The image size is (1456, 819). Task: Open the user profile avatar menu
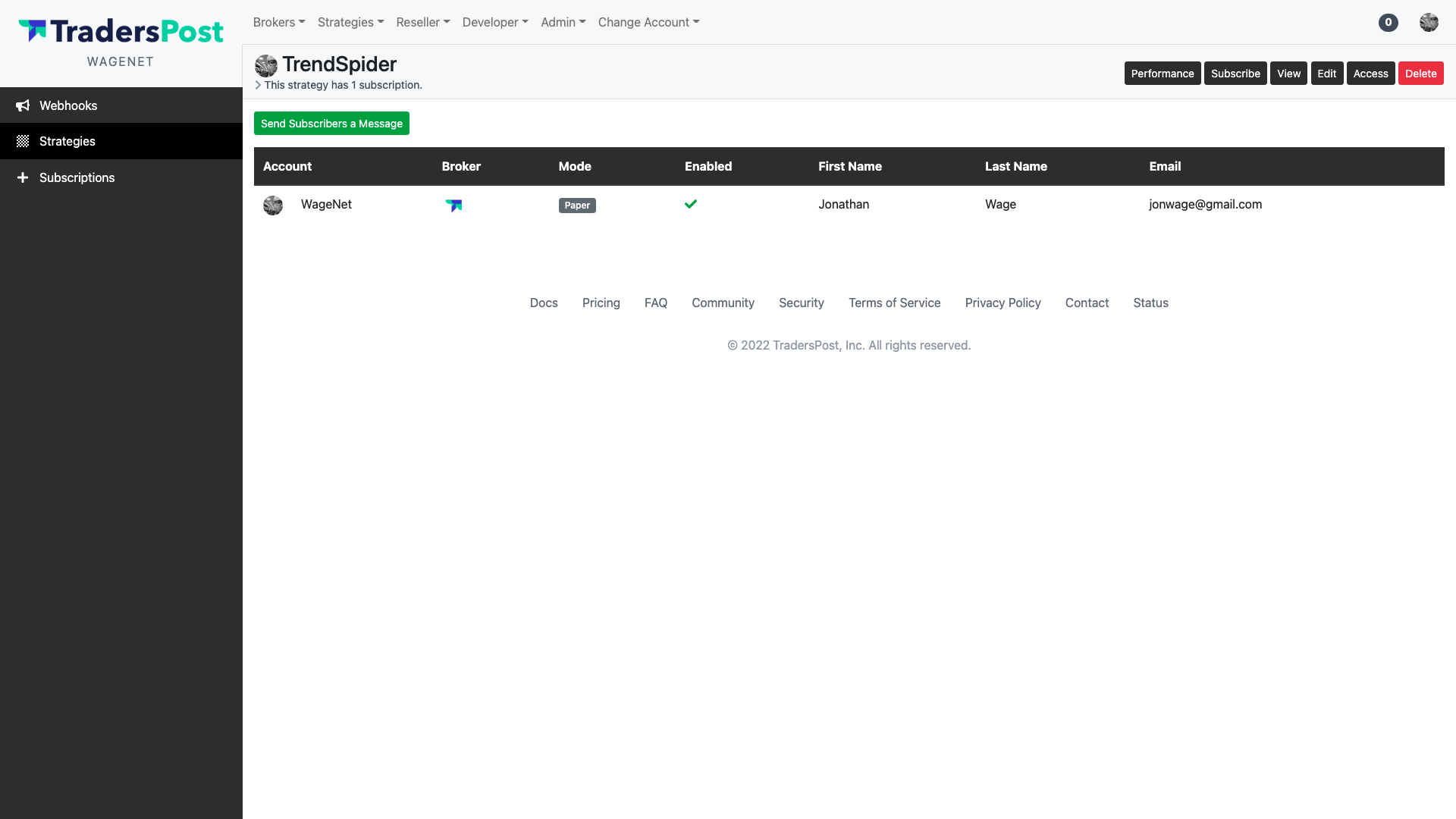(x=1429, y=23)
